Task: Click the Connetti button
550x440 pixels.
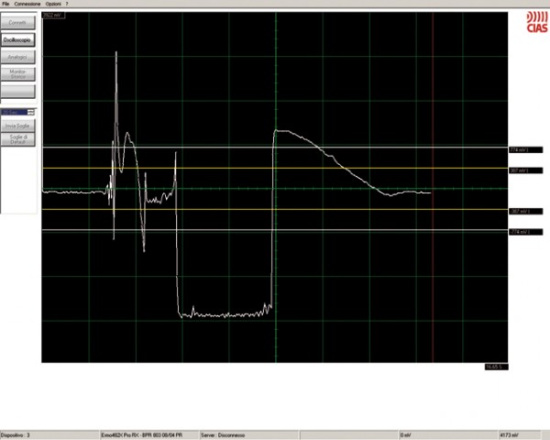Action: [18, 22]
